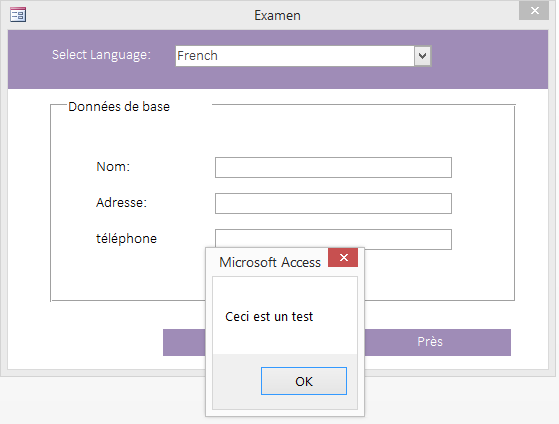This screenshot has width=559, height=424.
Task: Select the French language combo box field
Action: (303, 56)
